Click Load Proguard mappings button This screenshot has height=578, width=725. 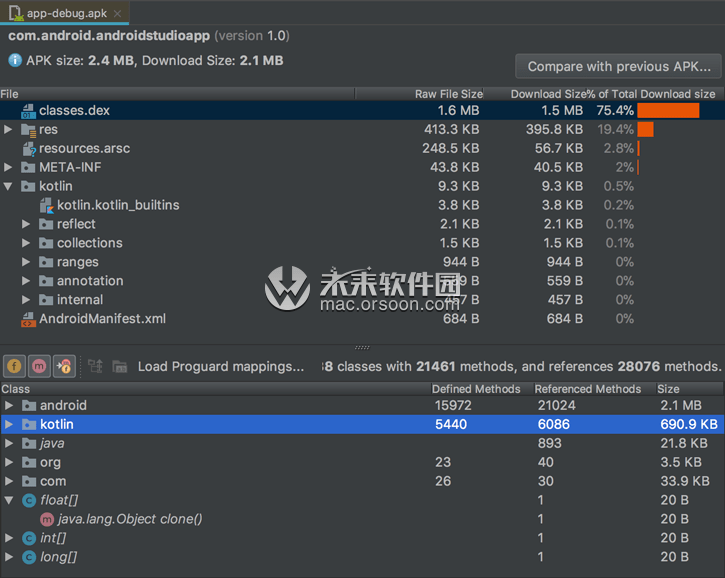tap(221, 367)
